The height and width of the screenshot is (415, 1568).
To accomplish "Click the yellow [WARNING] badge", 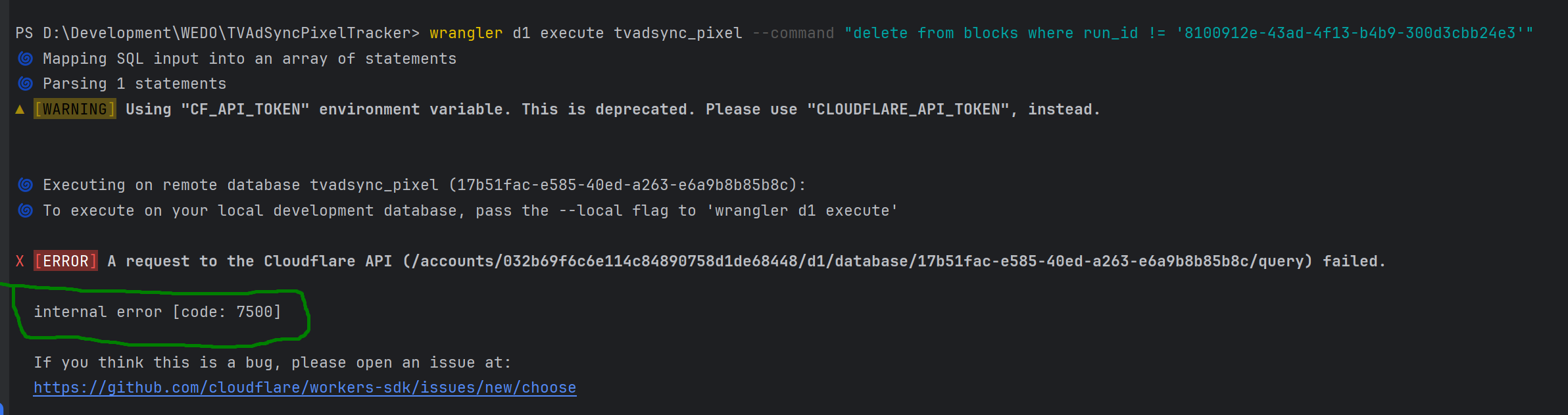I will click(x=75, y=109).
